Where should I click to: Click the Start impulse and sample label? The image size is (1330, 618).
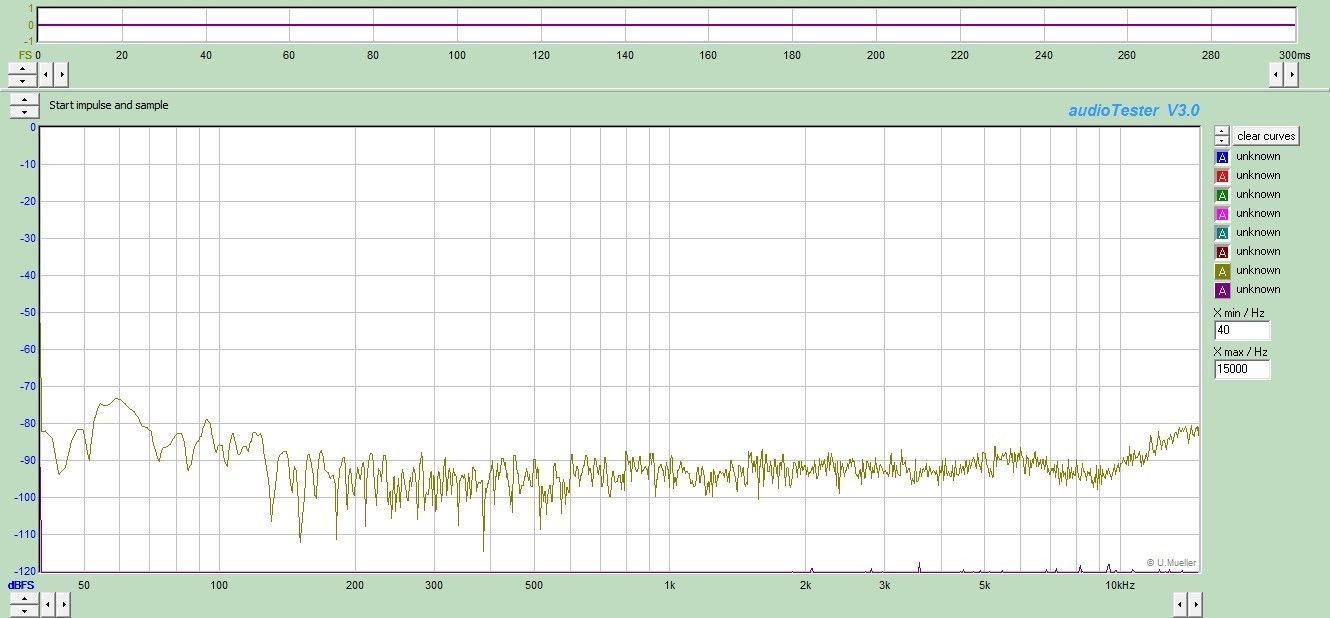[109, 105]
